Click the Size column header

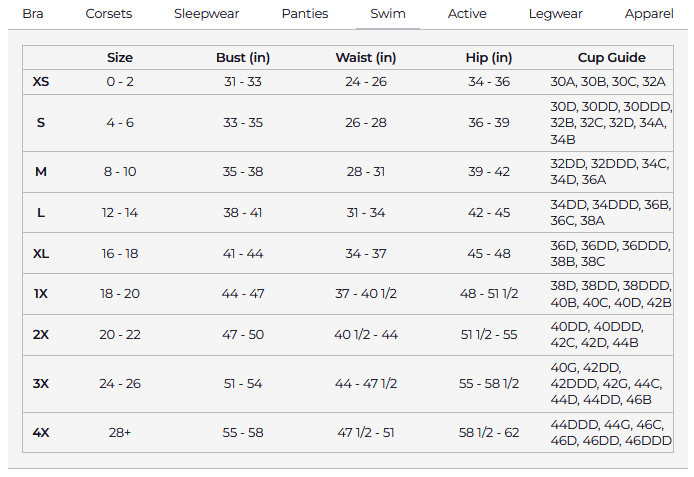point(120,58)
